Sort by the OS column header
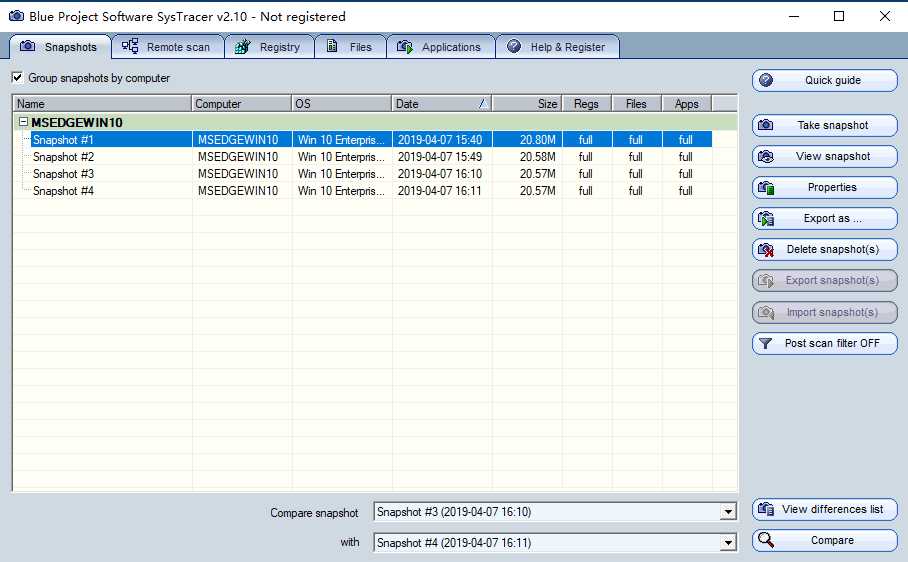 [x=341, y=104]
